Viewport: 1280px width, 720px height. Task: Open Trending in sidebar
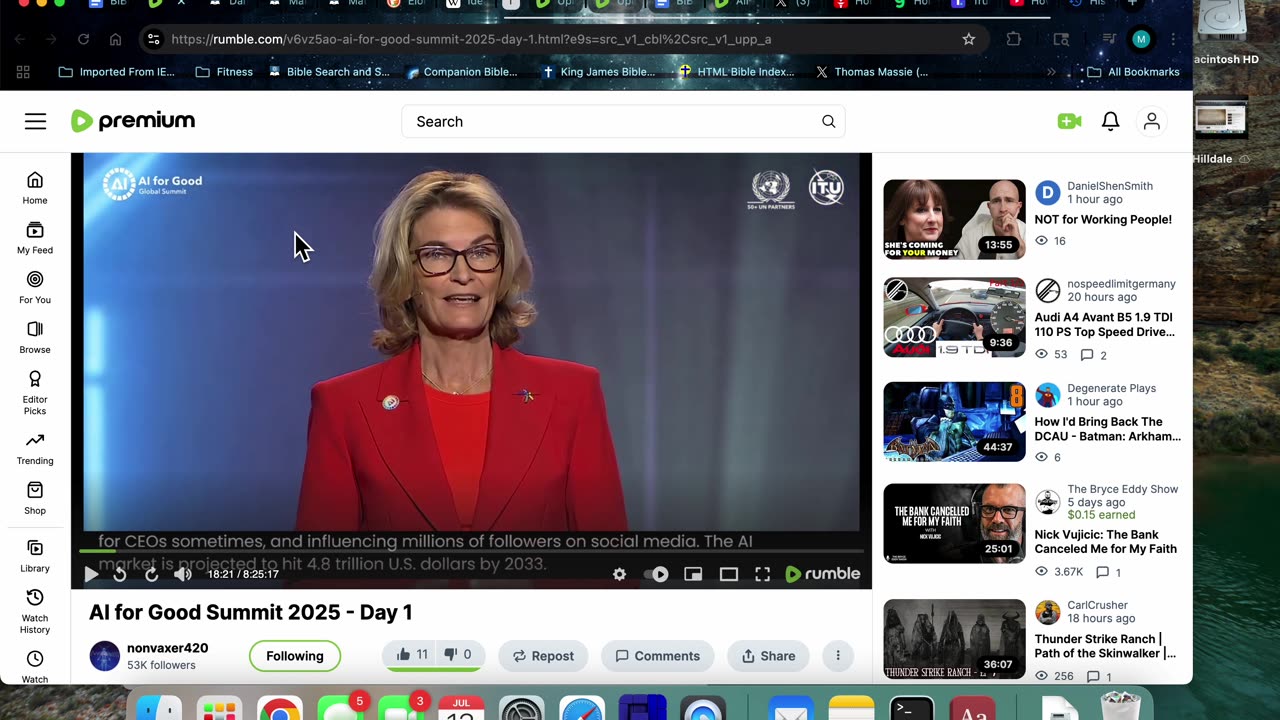pyautogui.click(x=35, y=449)
